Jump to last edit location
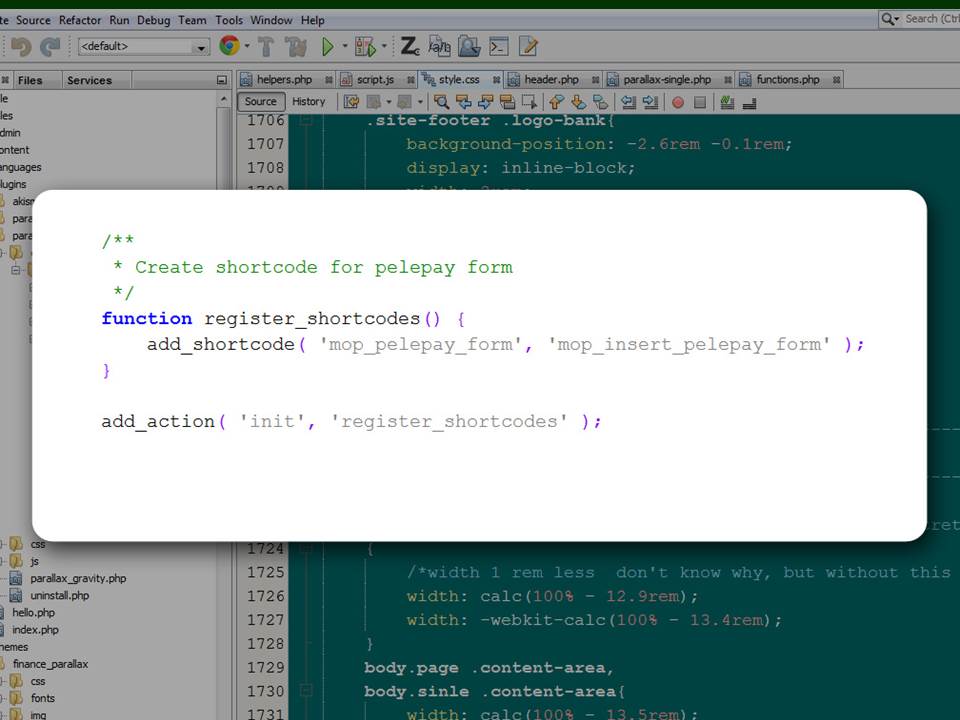Image resolution: width=960 pixels, height=720 pixels. (351, 102)
